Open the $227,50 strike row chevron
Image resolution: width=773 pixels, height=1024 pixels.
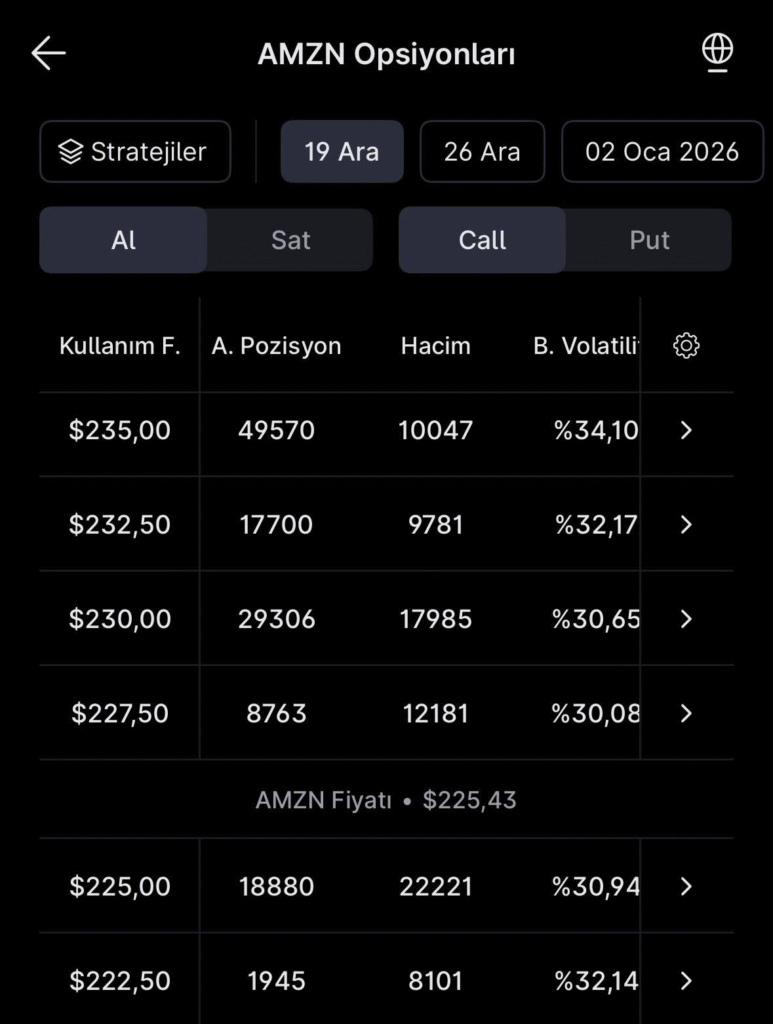pos(686,713)
